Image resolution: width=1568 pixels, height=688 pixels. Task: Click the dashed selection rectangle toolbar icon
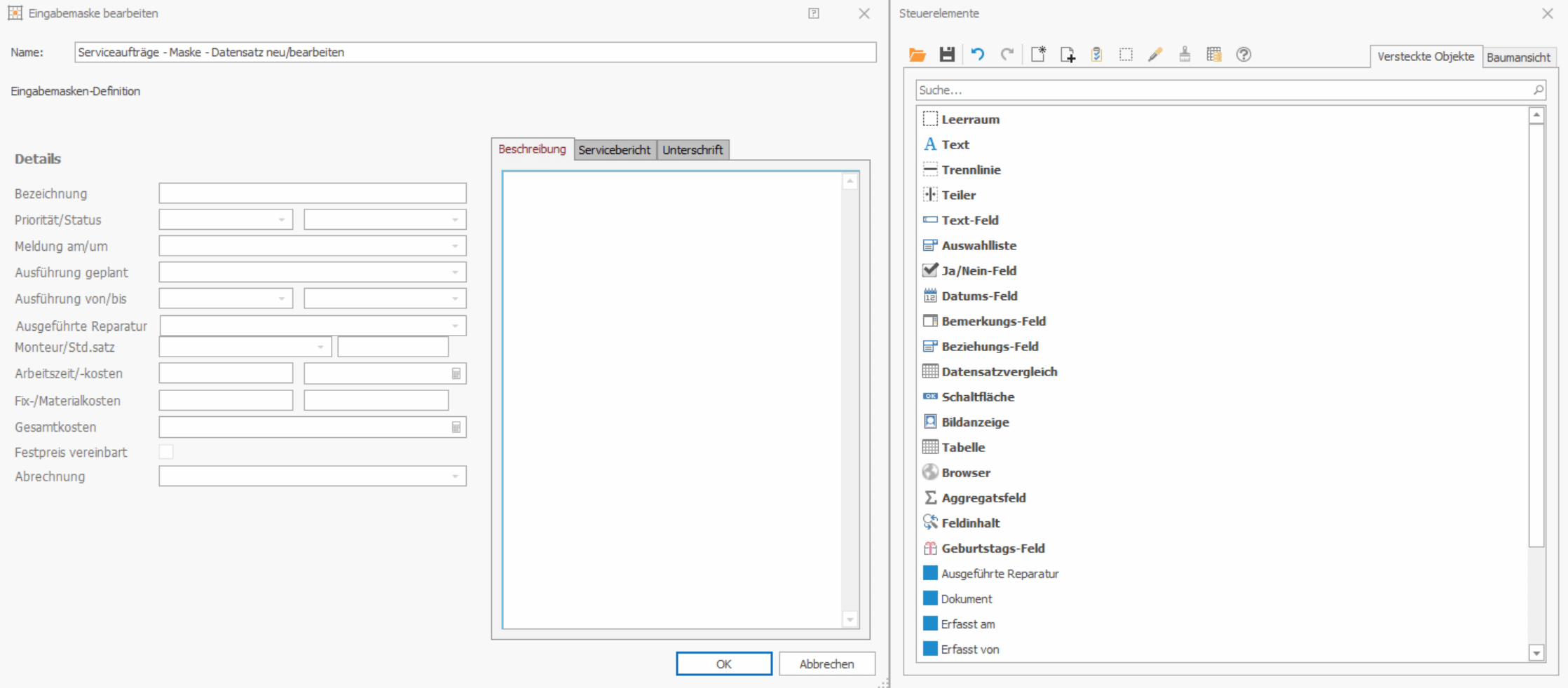[1126, 55]
